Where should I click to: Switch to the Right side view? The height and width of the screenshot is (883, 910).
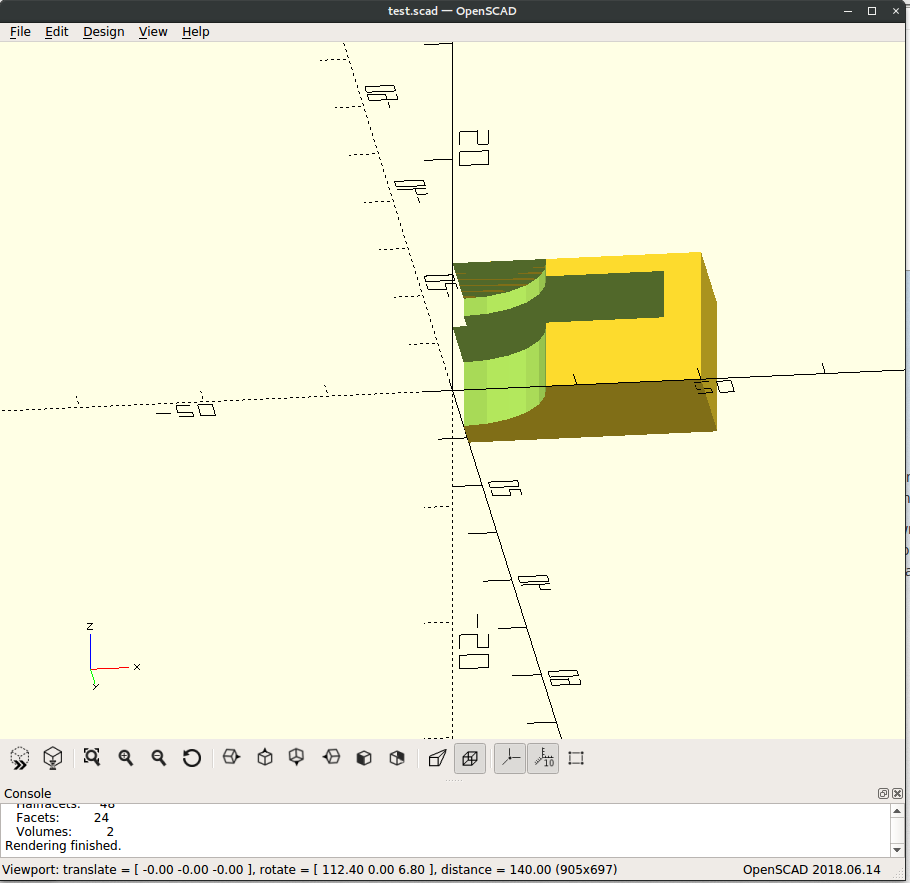tap(231, 758)
